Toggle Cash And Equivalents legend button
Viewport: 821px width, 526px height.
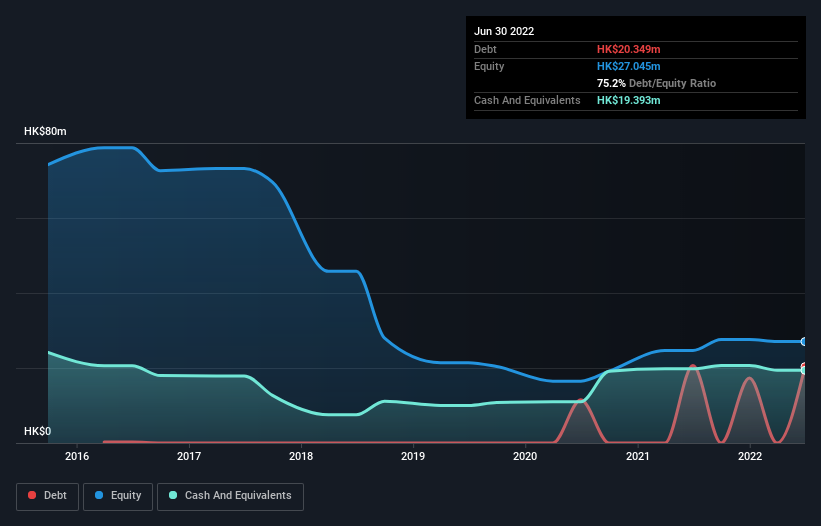230,496
